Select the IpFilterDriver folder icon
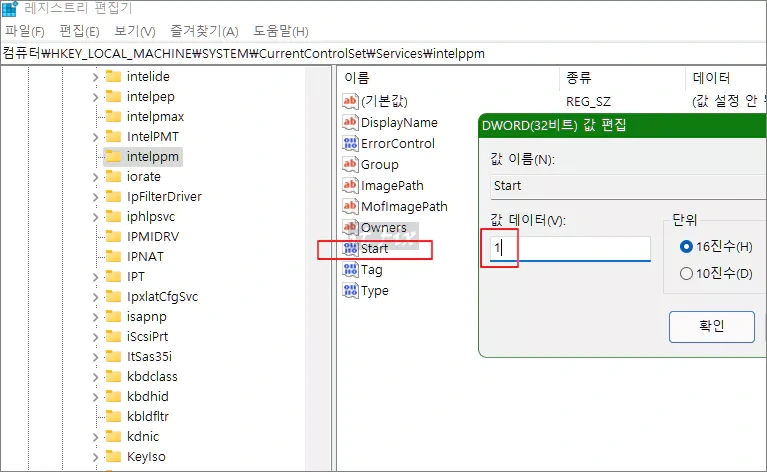The width and height of the screenshot is (767, 472). coord(113,197)
